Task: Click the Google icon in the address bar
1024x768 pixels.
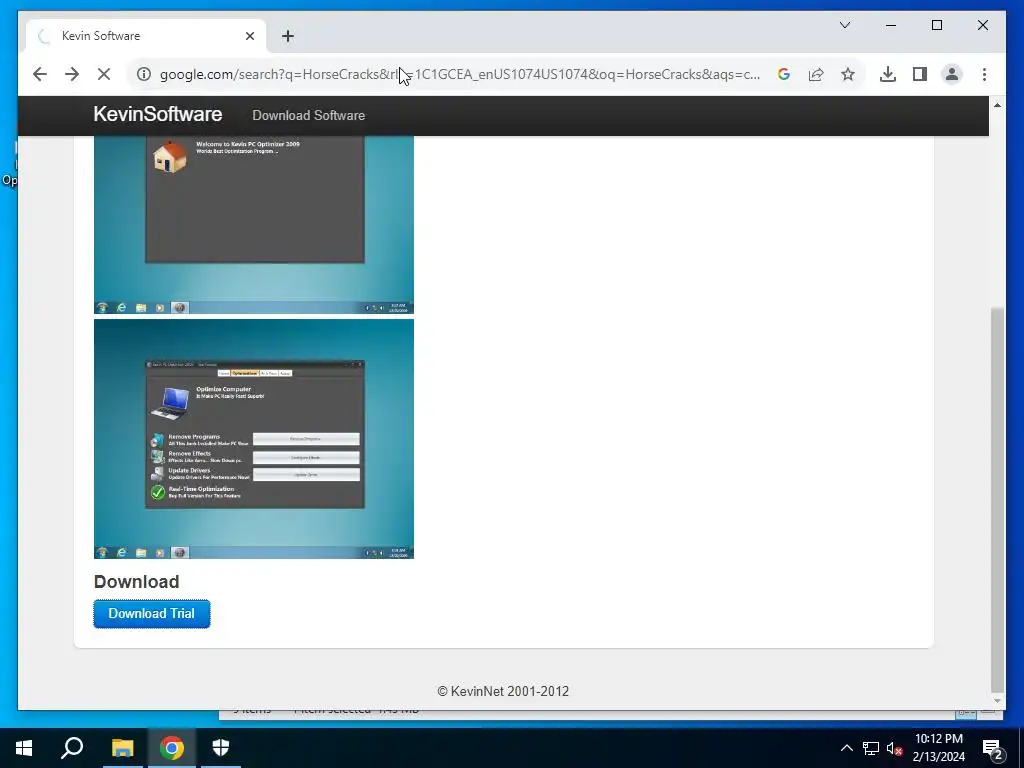Action: click(x=784, y=74)
